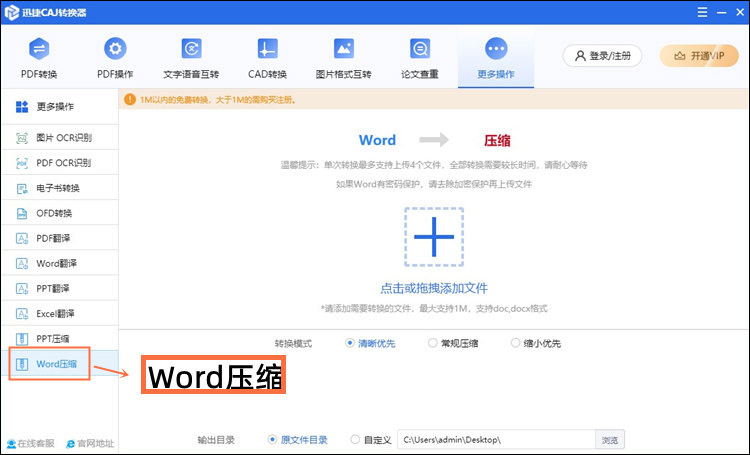Click the output path input field
The image size is (750, 455).
coord(495,439)
